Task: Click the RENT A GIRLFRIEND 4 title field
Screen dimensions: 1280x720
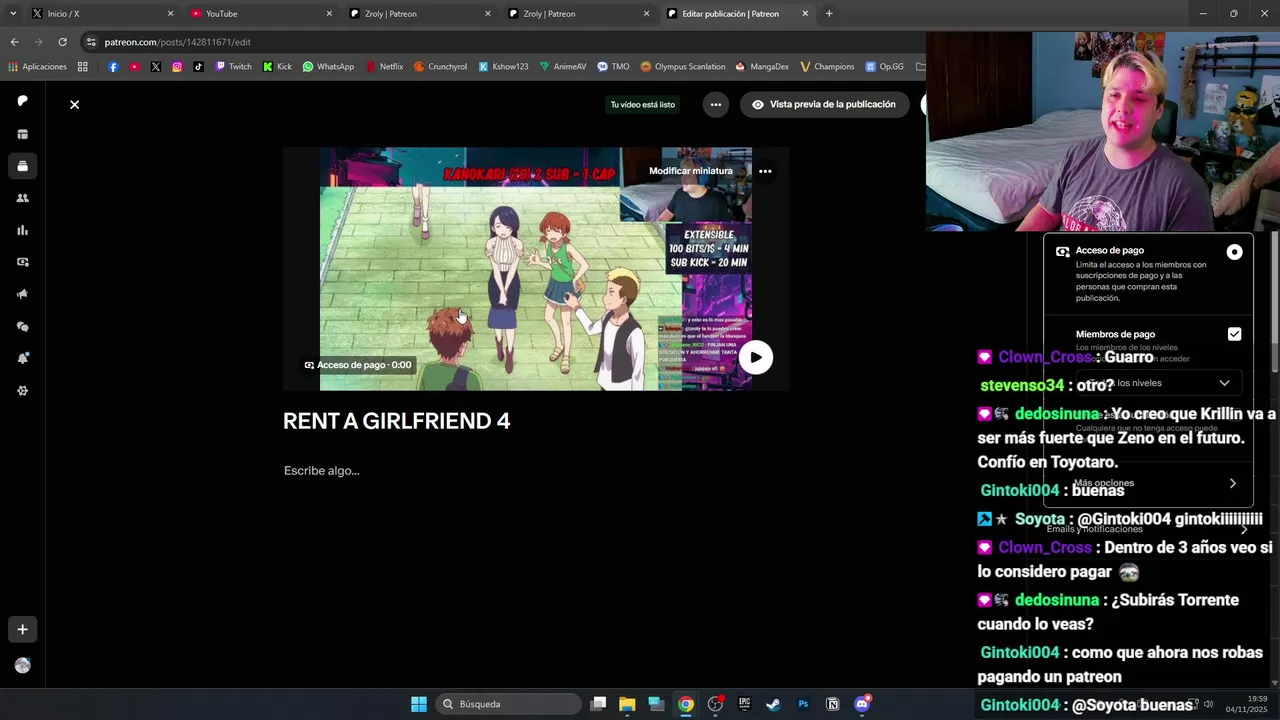Action: click(x=396, y=421)
